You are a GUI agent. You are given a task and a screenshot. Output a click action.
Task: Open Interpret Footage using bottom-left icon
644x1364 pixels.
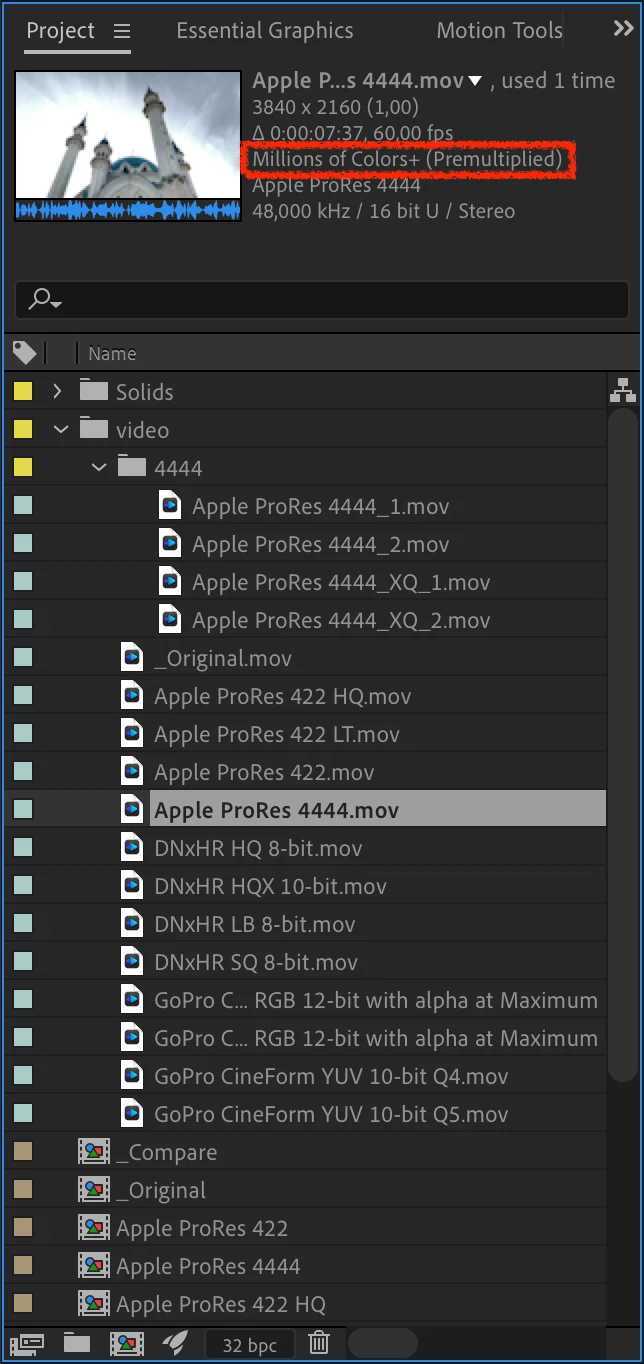25,1343
